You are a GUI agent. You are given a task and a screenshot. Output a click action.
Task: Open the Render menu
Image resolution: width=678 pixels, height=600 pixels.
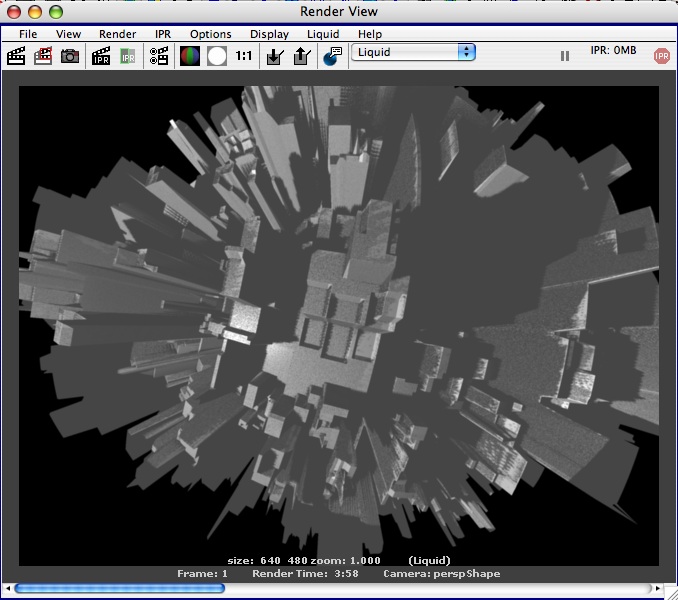click(x=117, y=34)
